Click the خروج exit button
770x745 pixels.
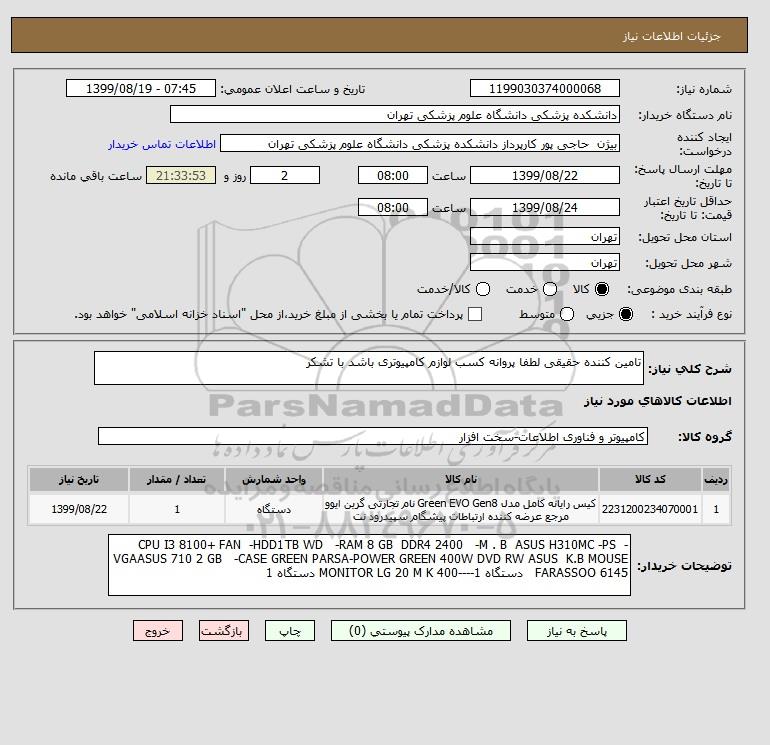click(158, 631)
